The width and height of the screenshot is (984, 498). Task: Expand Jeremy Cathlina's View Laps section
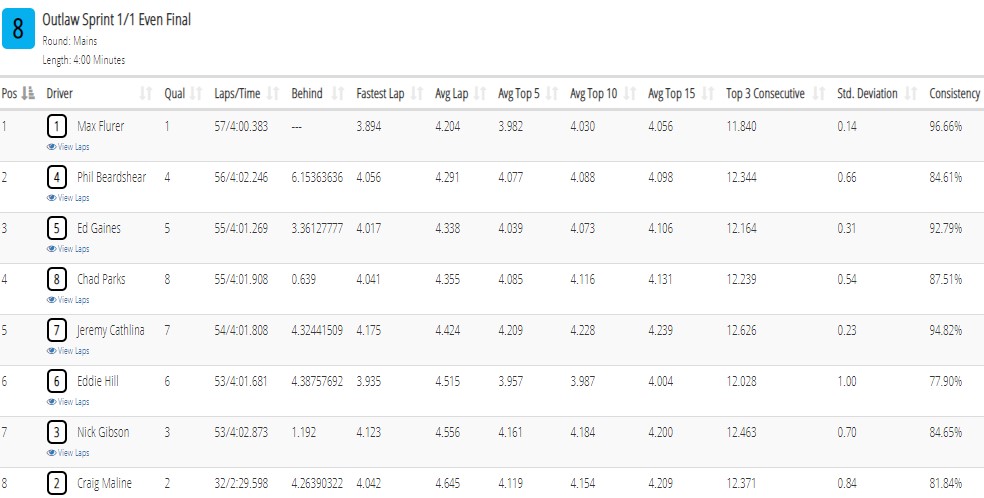coord(68,351)
